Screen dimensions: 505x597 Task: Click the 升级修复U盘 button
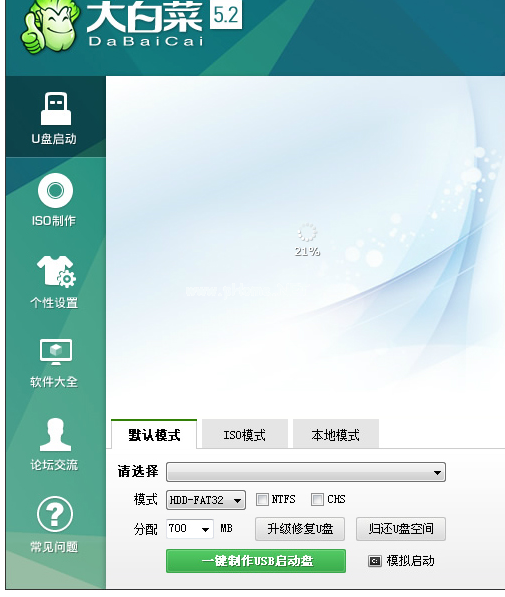coord(300,529)
